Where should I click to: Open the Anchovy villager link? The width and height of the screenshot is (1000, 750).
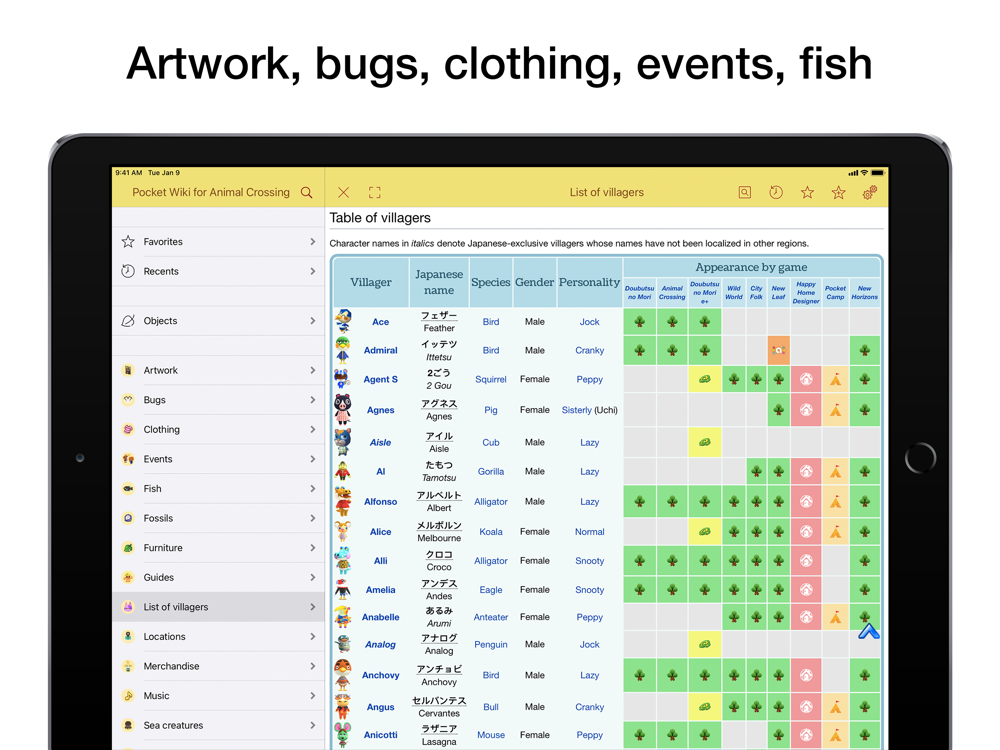pyautogui.click(x=381, y=675)
